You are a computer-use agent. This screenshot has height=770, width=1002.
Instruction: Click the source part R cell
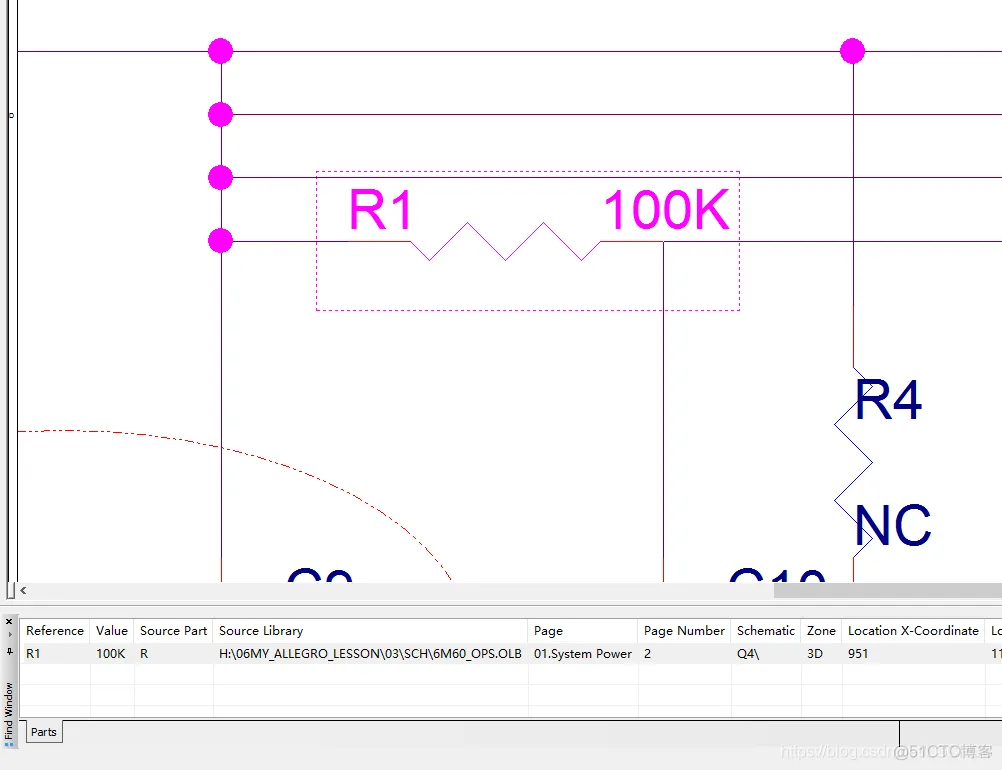pyautogui.click(x=173, y=654)
